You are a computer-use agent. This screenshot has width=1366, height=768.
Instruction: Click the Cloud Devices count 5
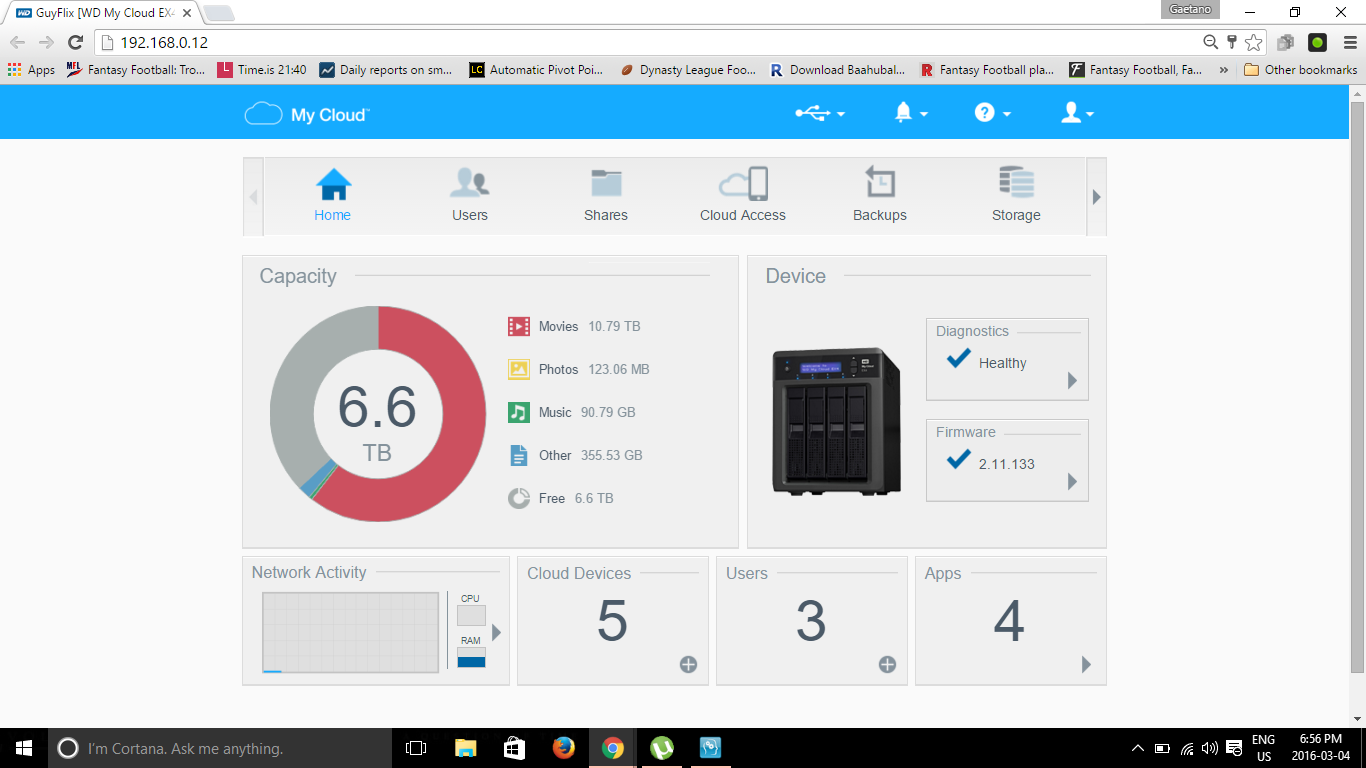(x=612, y=621)
